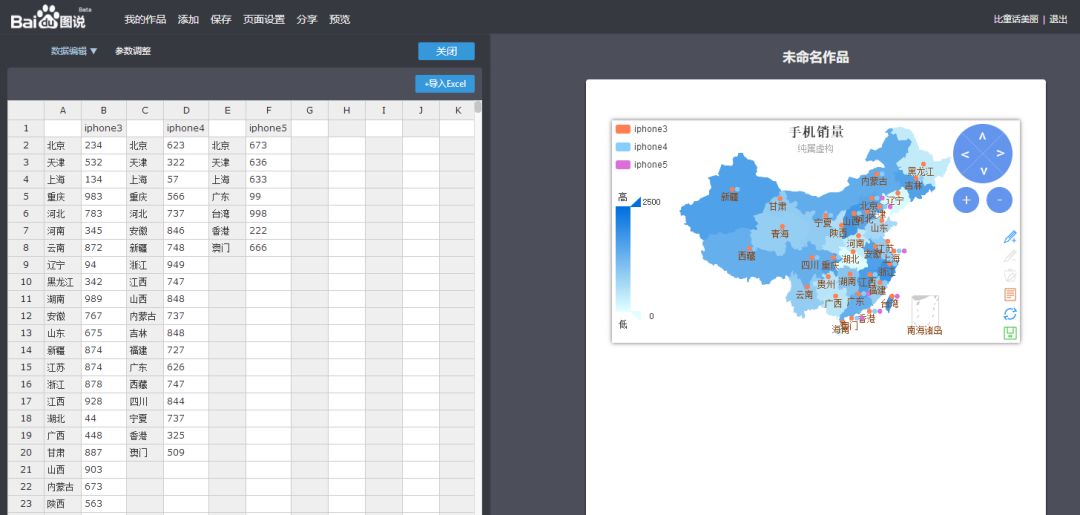Click 青海 region on the map

tap(780, 233)
